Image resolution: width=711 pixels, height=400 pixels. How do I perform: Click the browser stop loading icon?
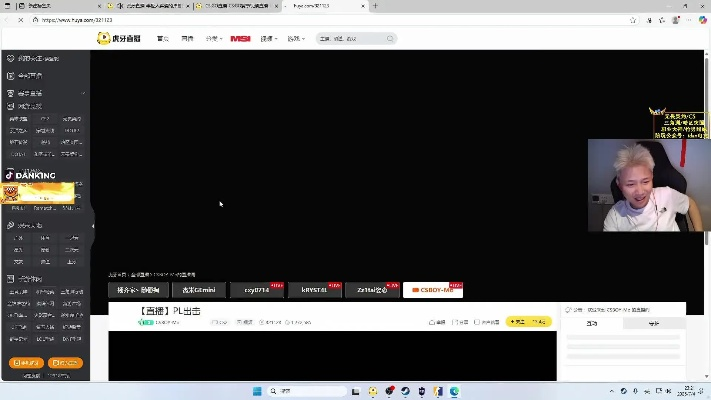[x=21, y=19]
